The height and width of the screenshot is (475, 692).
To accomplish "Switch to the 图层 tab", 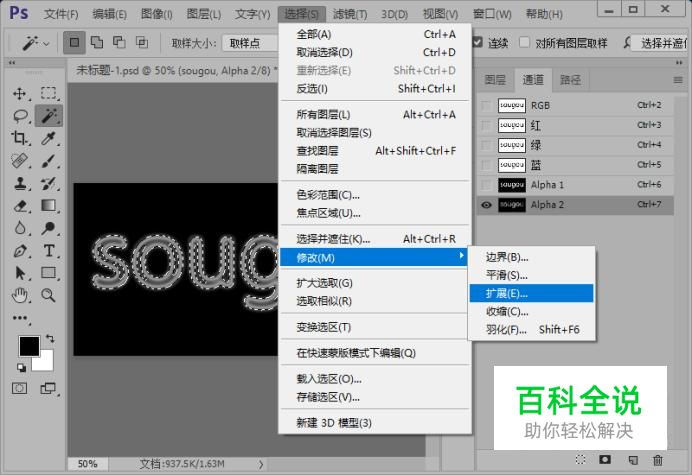I will pyautogui.click(x=495, y=80).
